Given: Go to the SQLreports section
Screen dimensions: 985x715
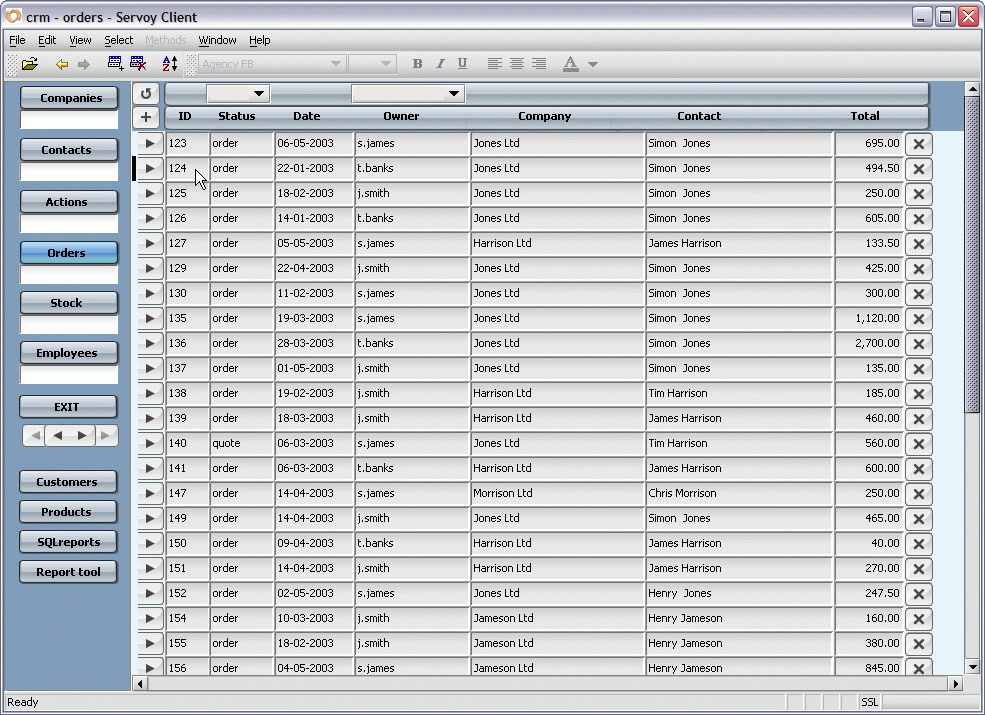Looking at the screenshot, I should [x=67, y=541].
